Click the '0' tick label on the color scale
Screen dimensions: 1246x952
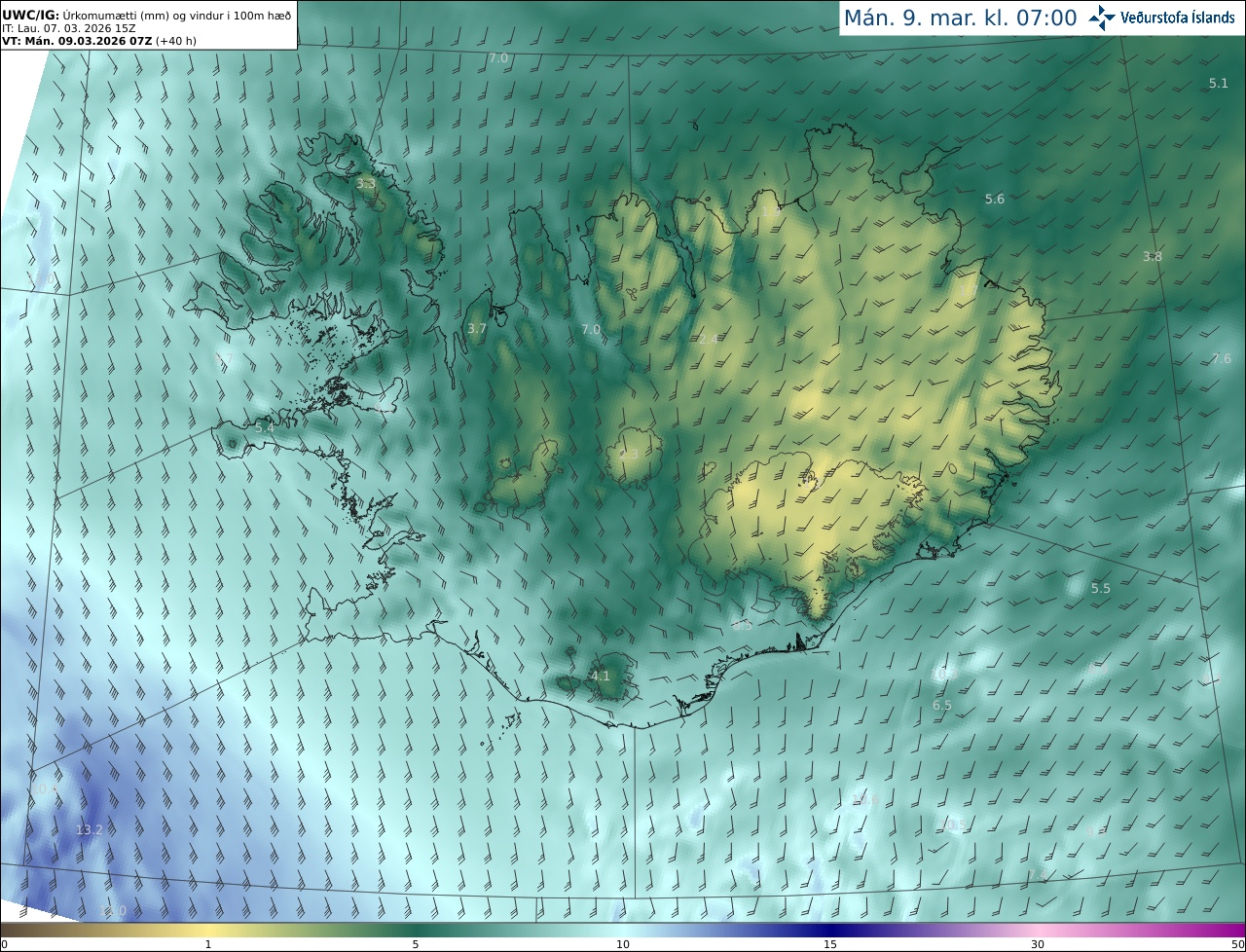[x=4, y=944]
